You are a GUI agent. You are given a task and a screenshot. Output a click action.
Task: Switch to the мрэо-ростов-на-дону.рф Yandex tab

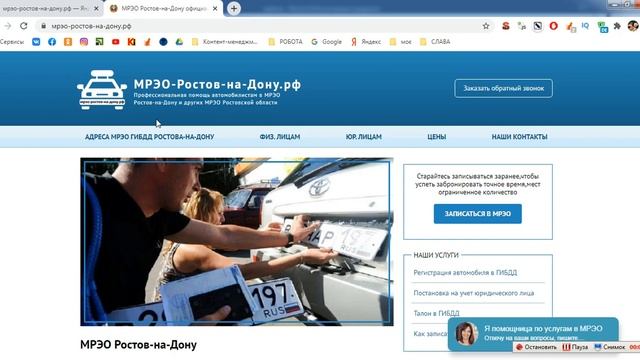tap(46, 8)
